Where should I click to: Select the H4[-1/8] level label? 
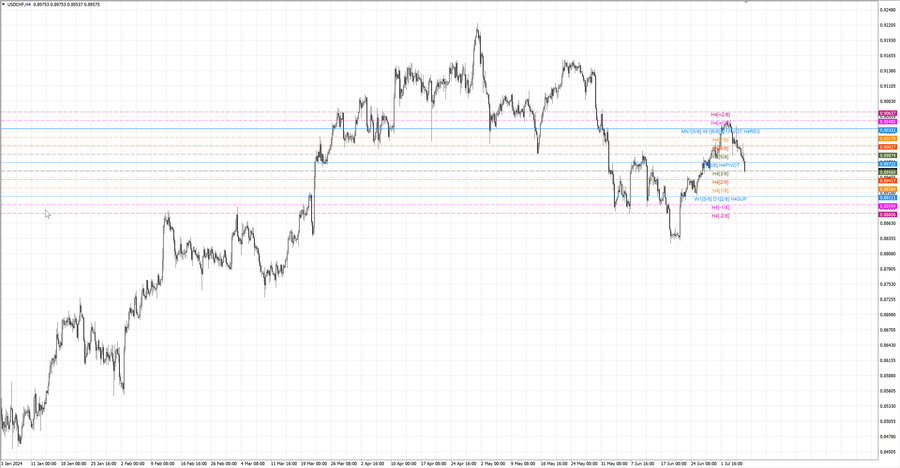coord(720,207)
